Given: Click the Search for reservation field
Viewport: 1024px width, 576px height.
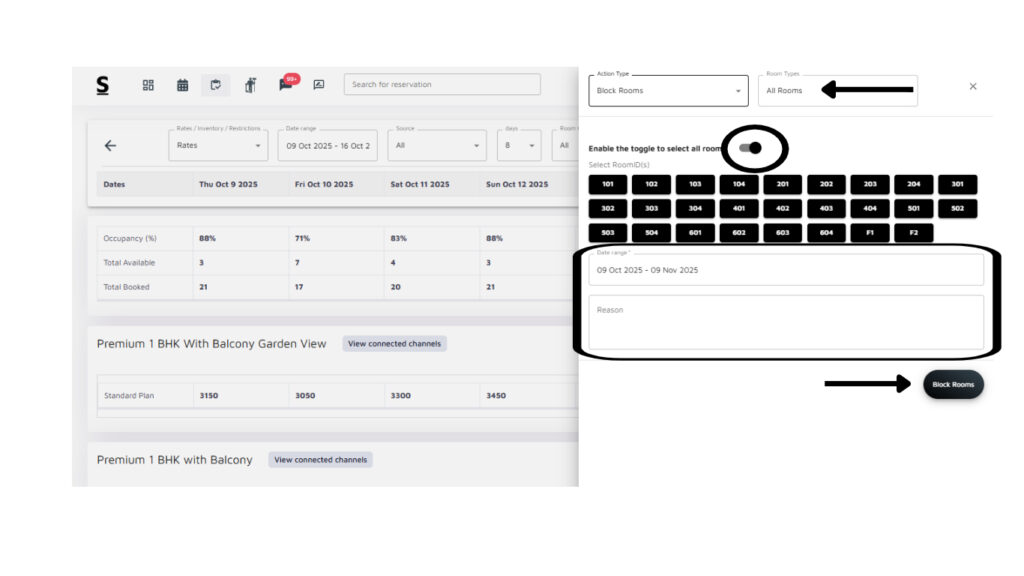Looking at the screenshot, I should tap(441, 85).
